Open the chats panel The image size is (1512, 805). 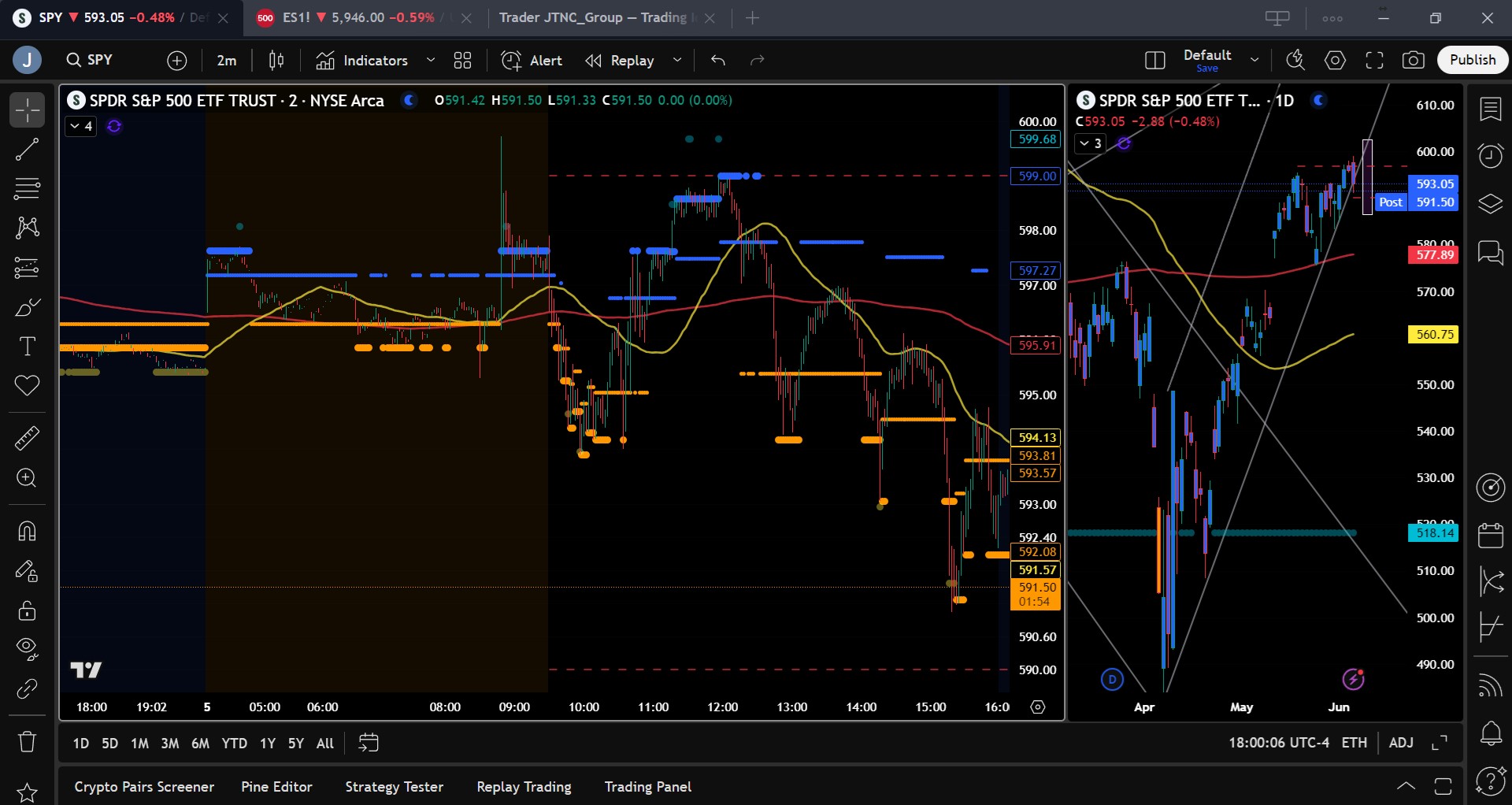tap(1491, 252)
